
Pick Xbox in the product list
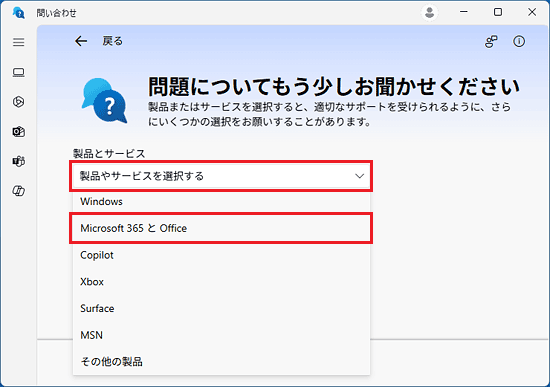coord(221,282)
